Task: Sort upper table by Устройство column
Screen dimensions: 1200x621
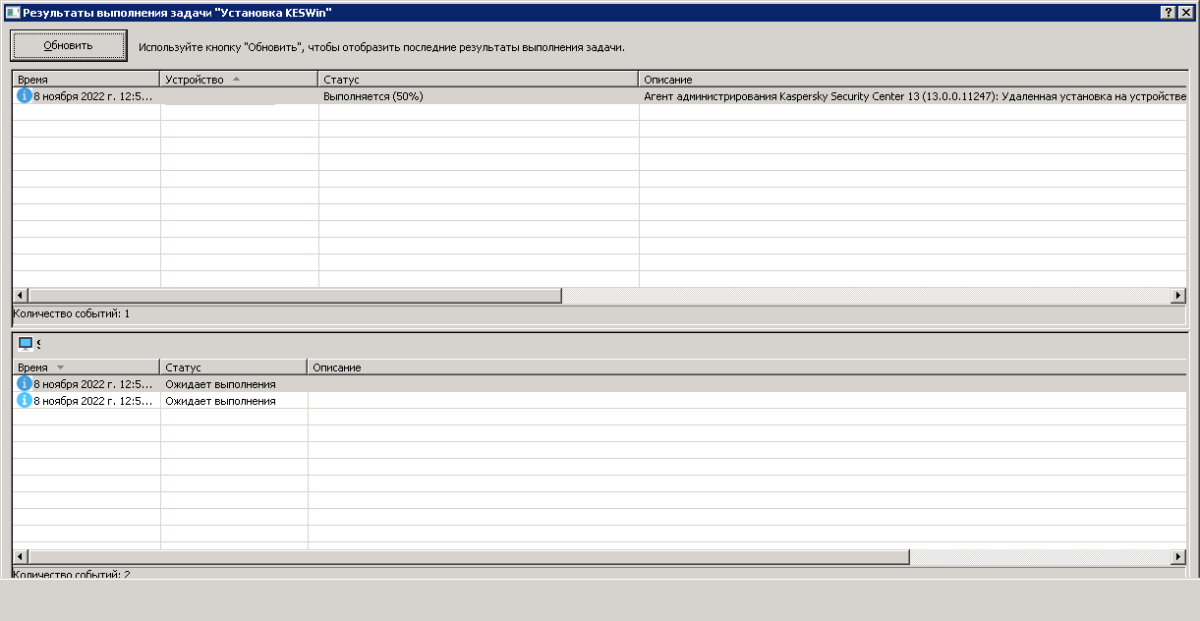Action: [239, 79]
